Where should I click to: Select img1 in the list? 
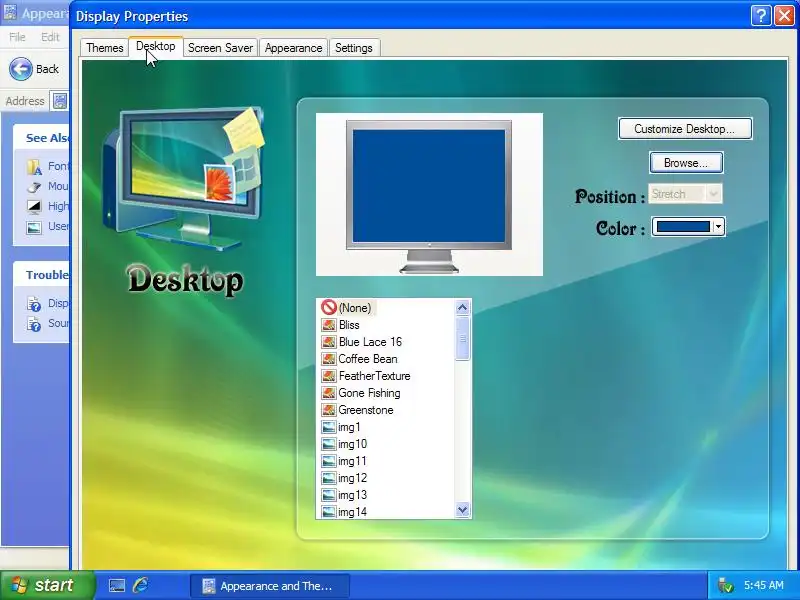point(349,427)
